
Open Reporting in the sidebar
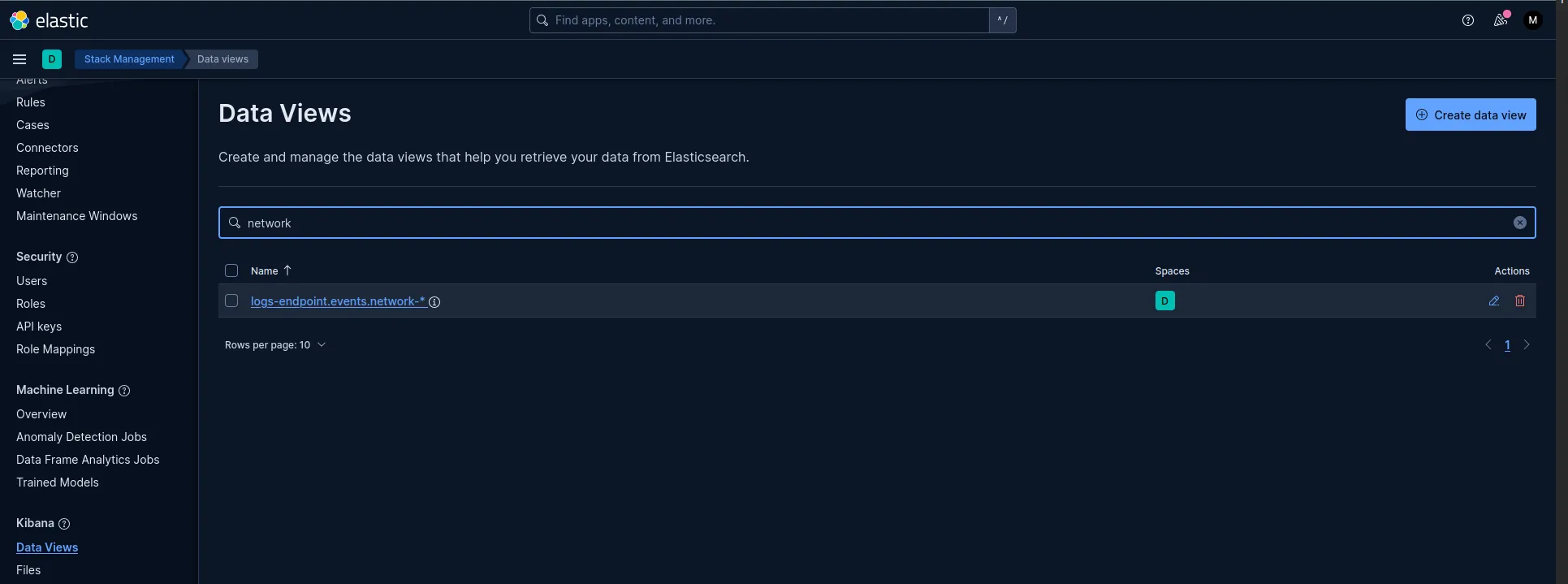coord(42,171)
